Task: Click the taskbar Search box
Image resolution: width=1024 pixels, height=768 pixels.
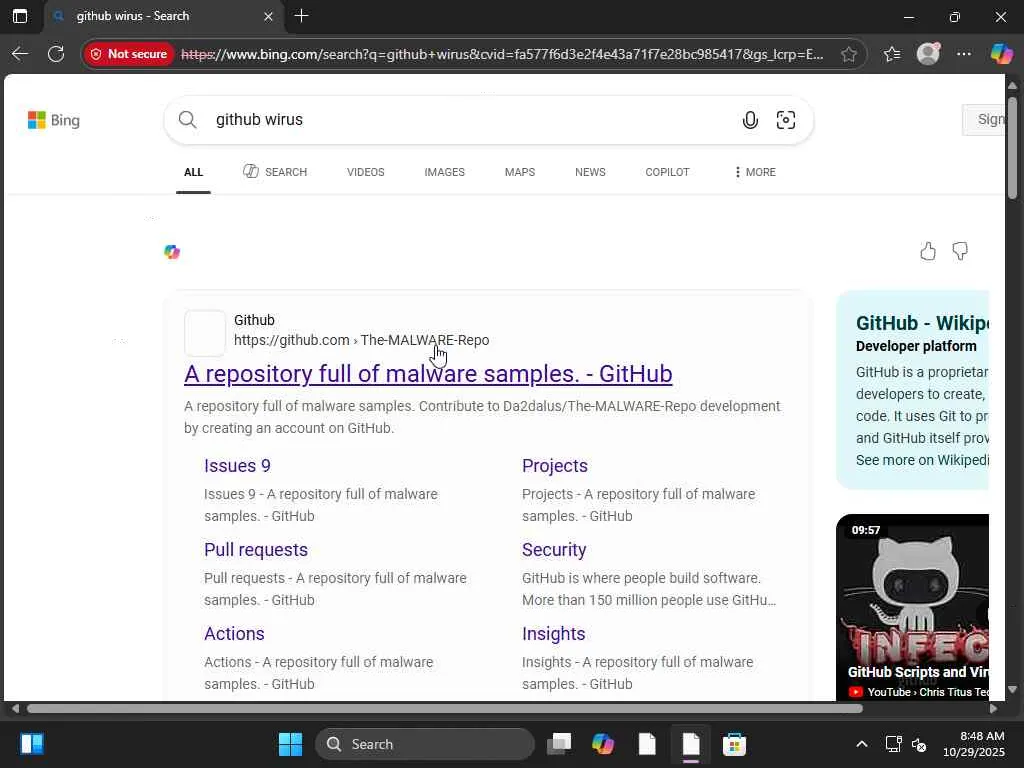Action: tap(424, 744)
